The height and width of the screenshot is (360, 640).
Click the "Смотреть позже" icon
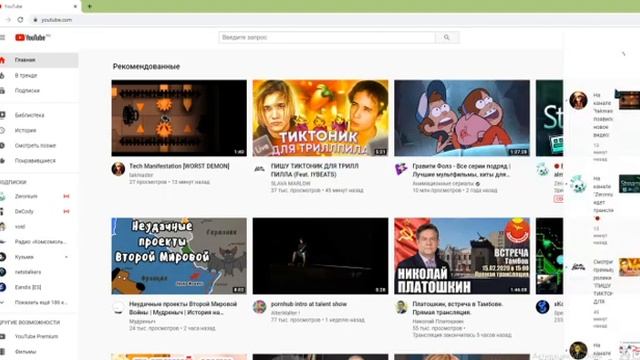(2, 145)
